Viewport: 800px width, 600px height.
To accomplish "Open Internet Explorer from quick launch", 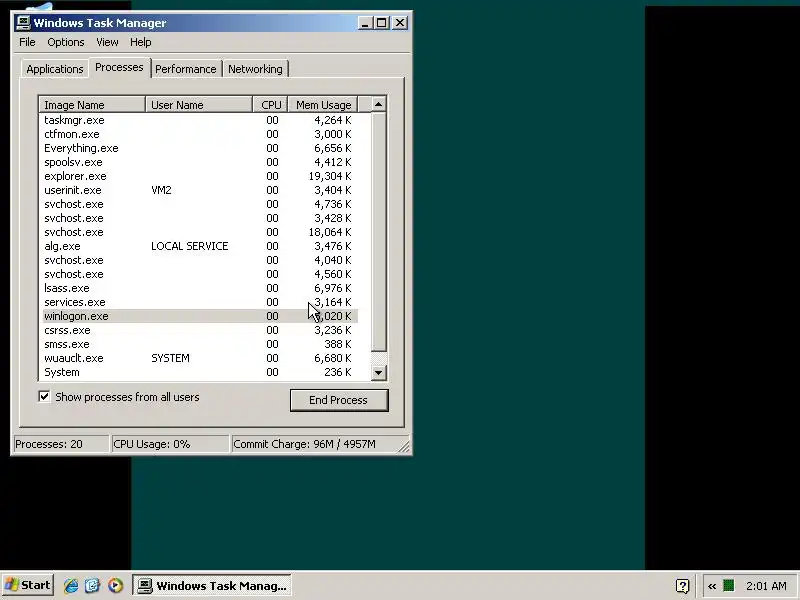I will pyautogui.click(x=71, y=585).
